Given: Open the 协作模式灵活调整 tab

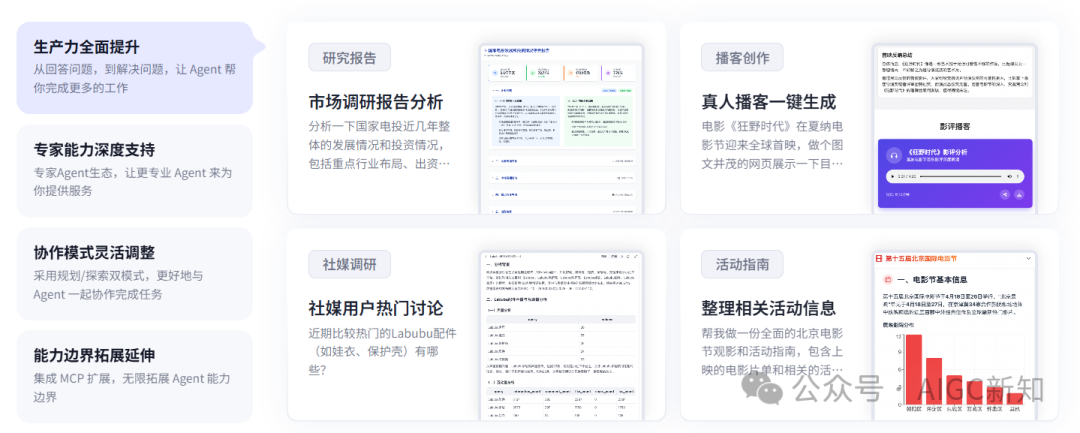Looking at the screenshot, I should (134, 273).
